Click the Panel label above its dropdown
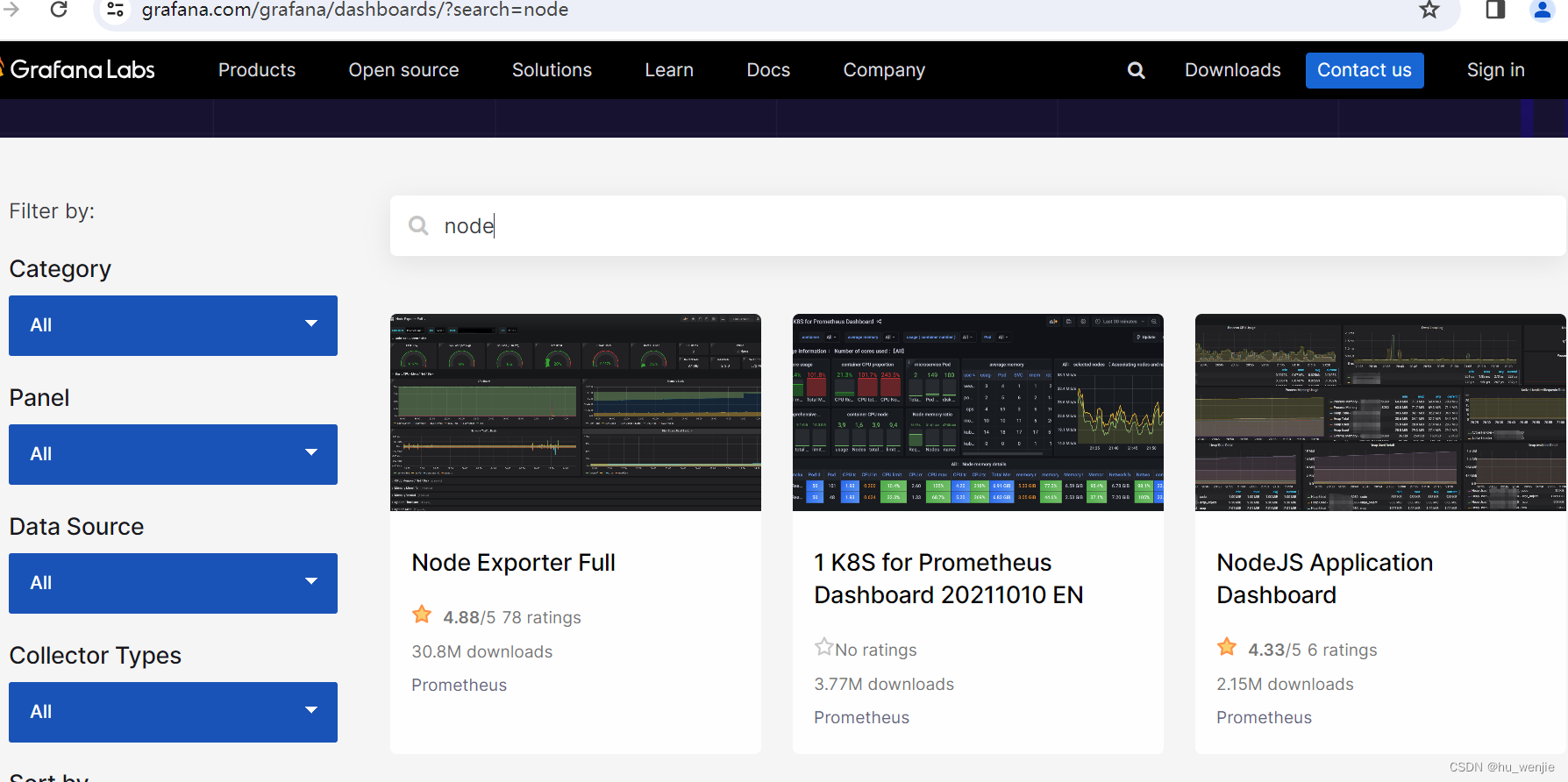This screenshot has height=782, width=1568. pyautogui.click(x=39, y=398)
